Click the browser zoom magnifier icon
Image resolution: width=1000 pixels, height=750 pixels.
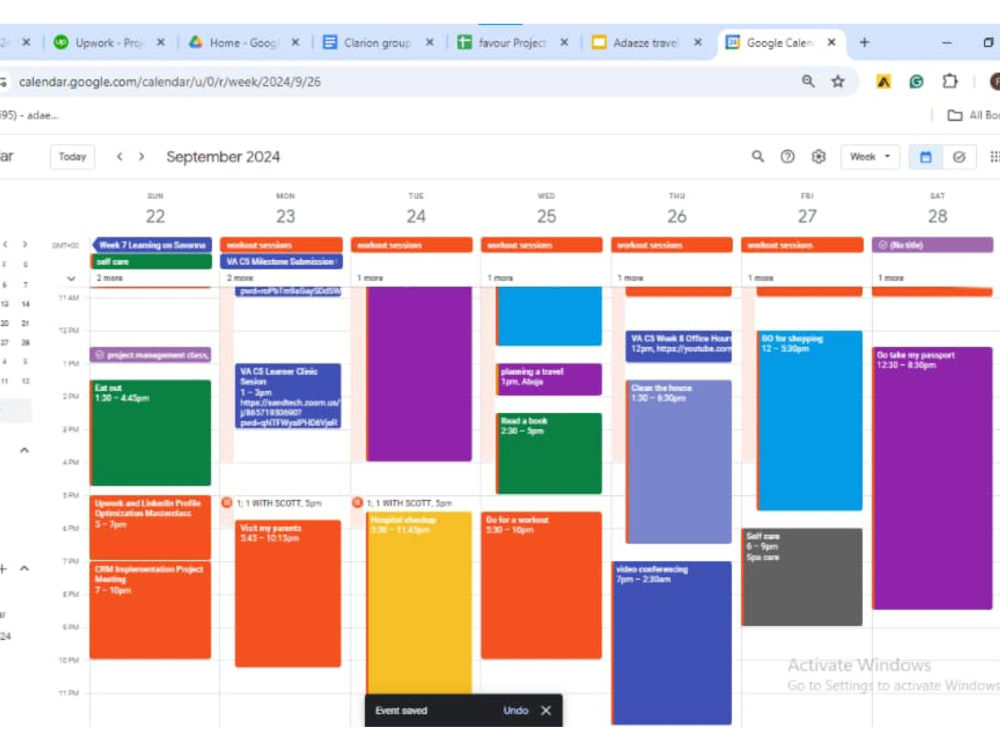click(x=808, y=82)
